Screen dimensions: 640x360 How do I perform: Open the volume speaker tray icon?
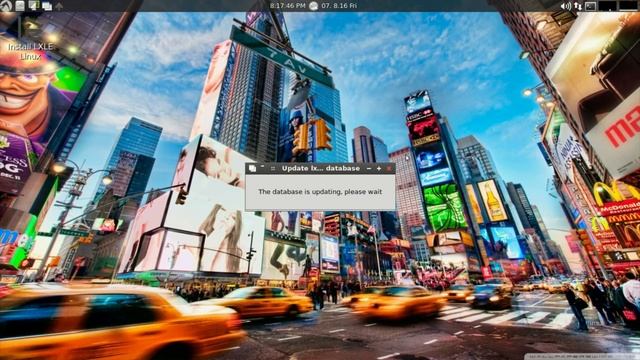point(566,6)
